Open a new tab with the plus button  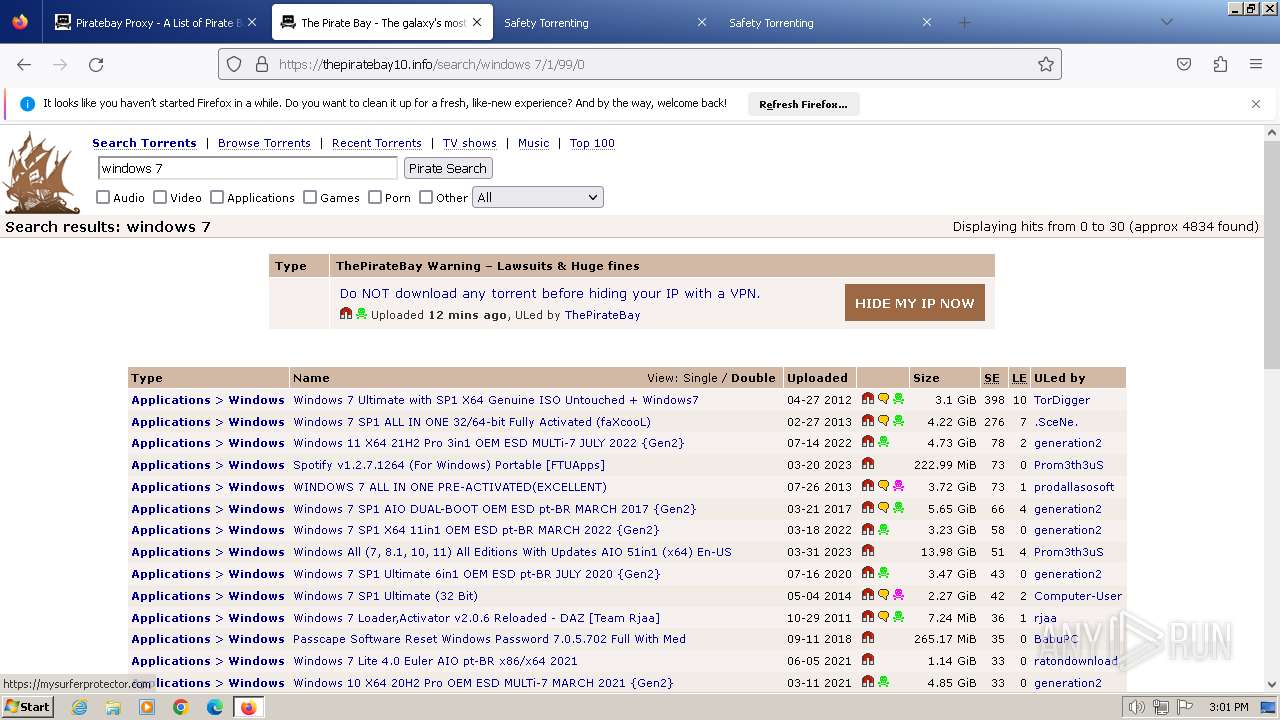pos(964,22)
